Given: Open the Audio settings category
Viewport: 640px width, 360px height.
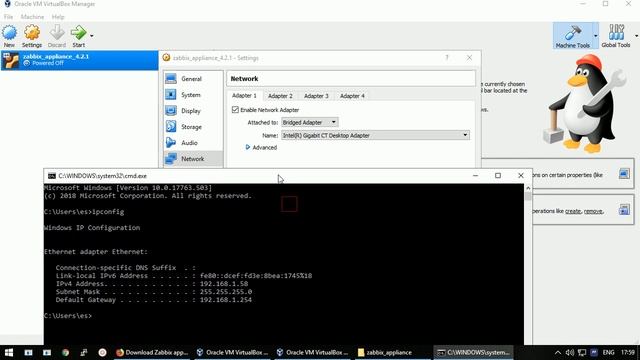Looking at the screenshot, I should (x=193, y=143).
